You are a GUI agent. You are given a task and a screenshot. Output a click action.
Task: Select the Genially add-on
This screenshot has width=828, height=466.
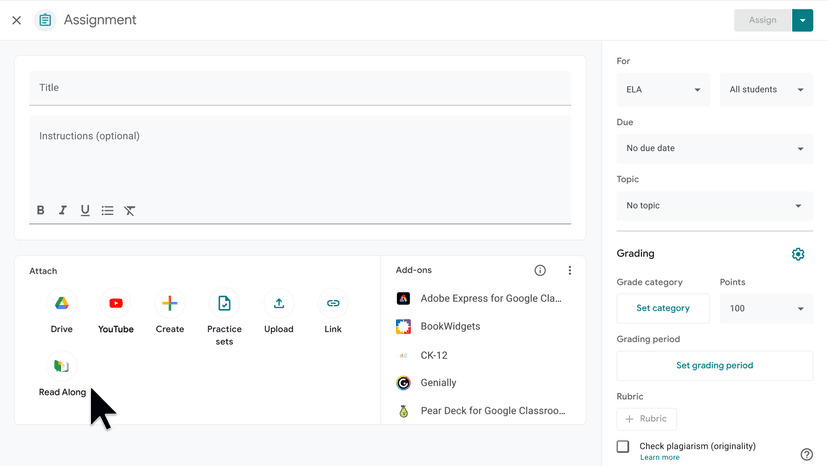427,383
